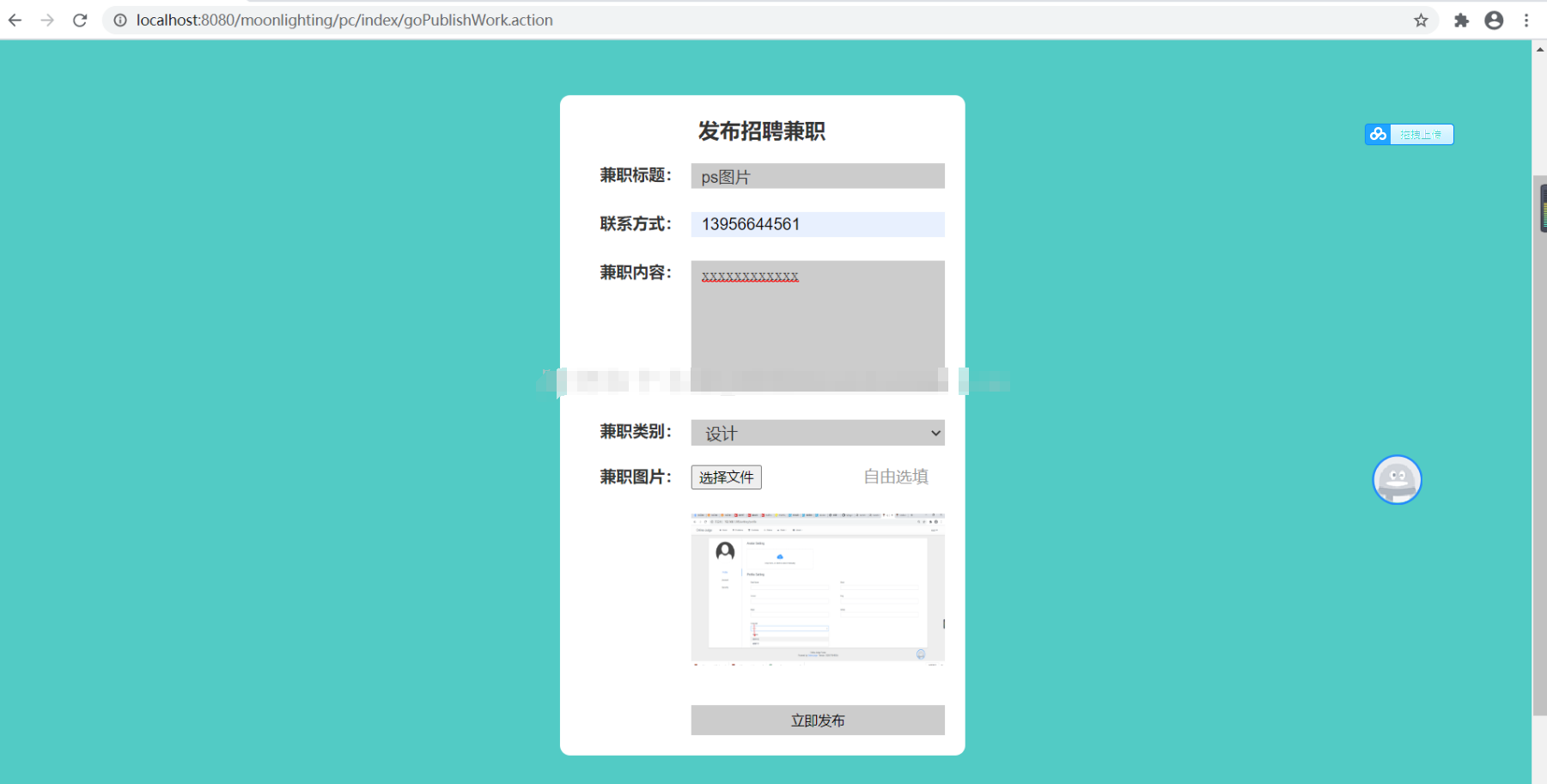Open the extensions puzzle icon
The image size is (1547, 784).
tap(1461, 20)
